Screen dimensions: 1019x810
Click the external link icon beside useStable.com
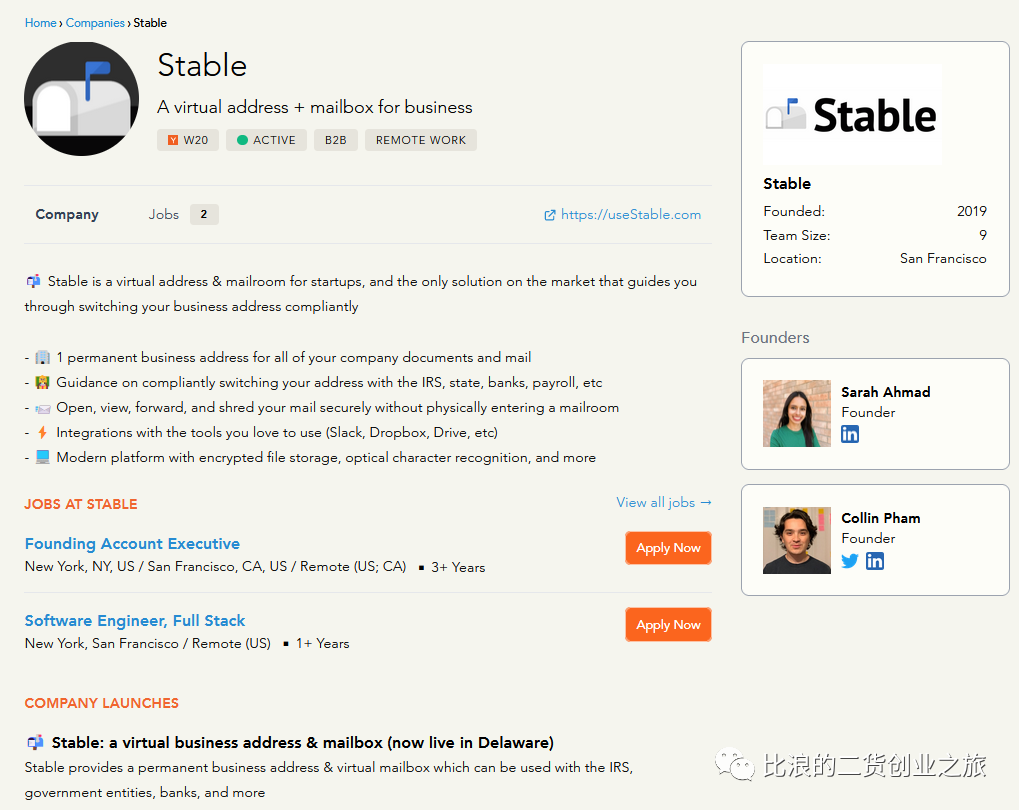[548, 214]
